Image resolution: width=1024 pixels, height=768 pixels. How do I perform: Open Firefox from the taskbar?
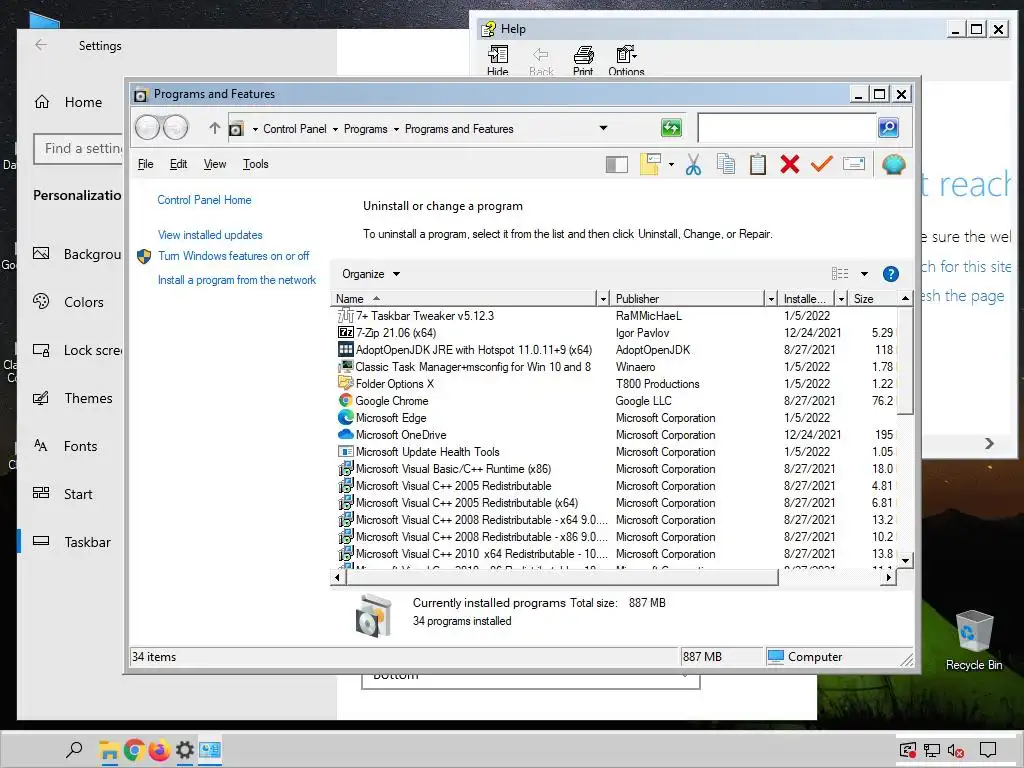click(x=159, y=750)
